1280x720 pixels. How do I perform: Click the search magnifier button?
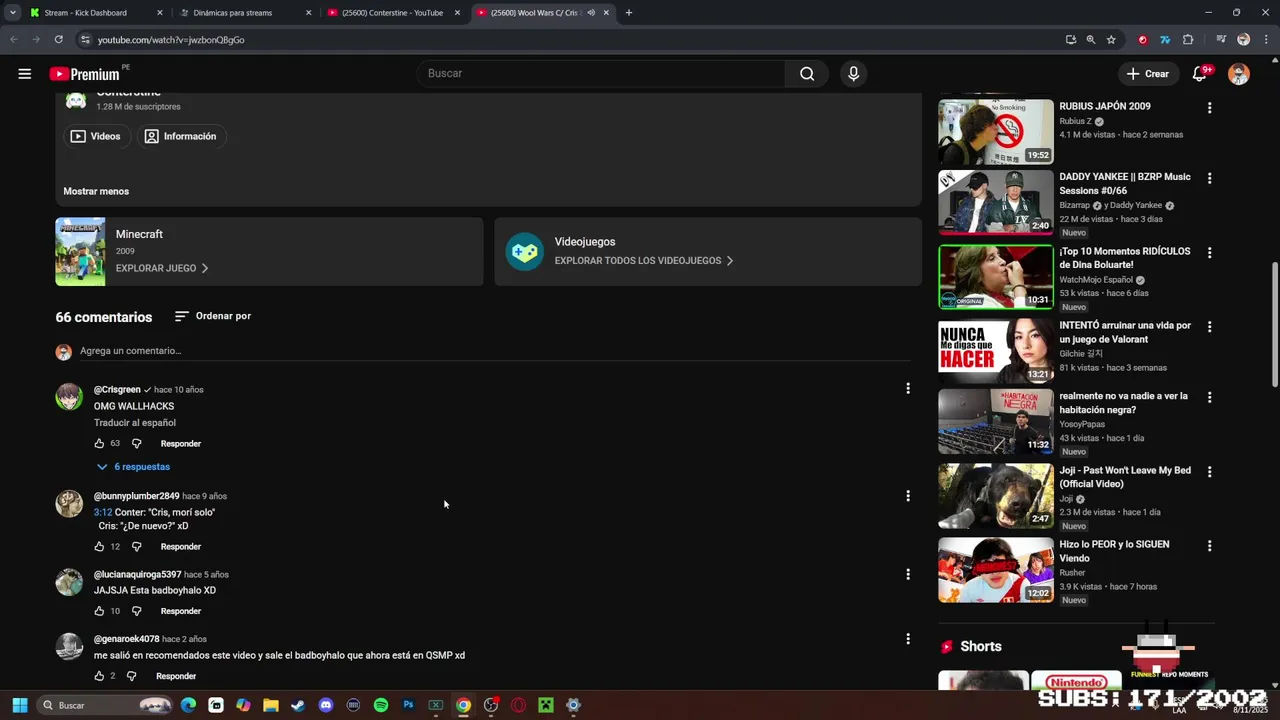click(807, 74)
